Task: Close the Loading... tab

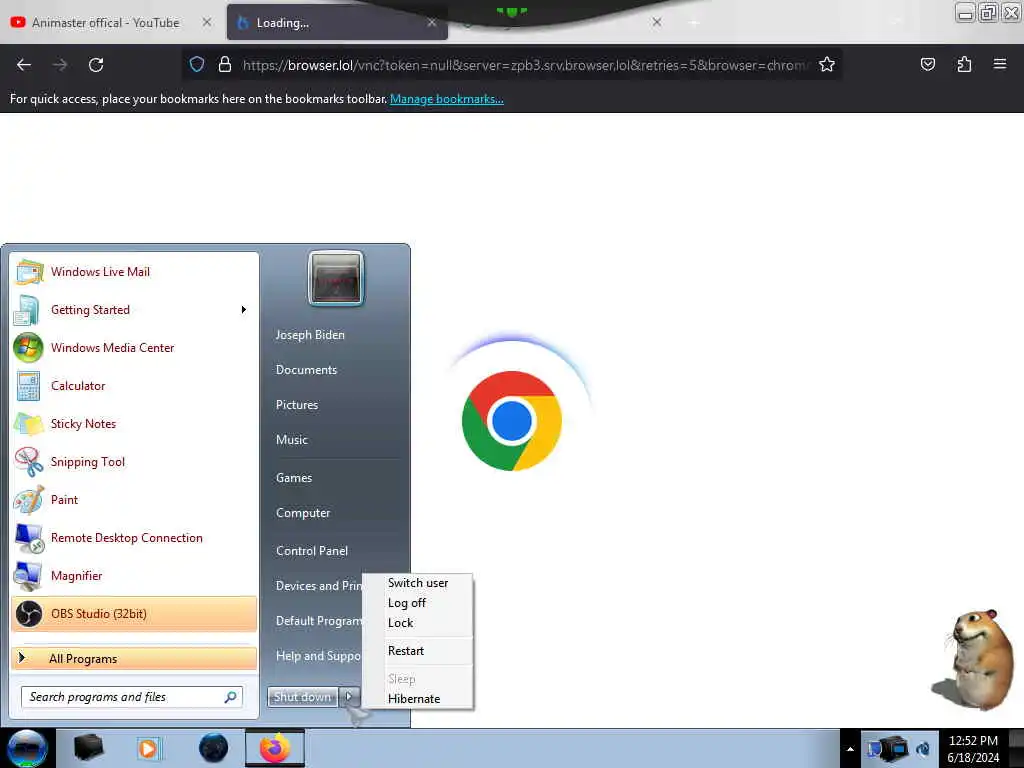Action: (x=432, y=22)
